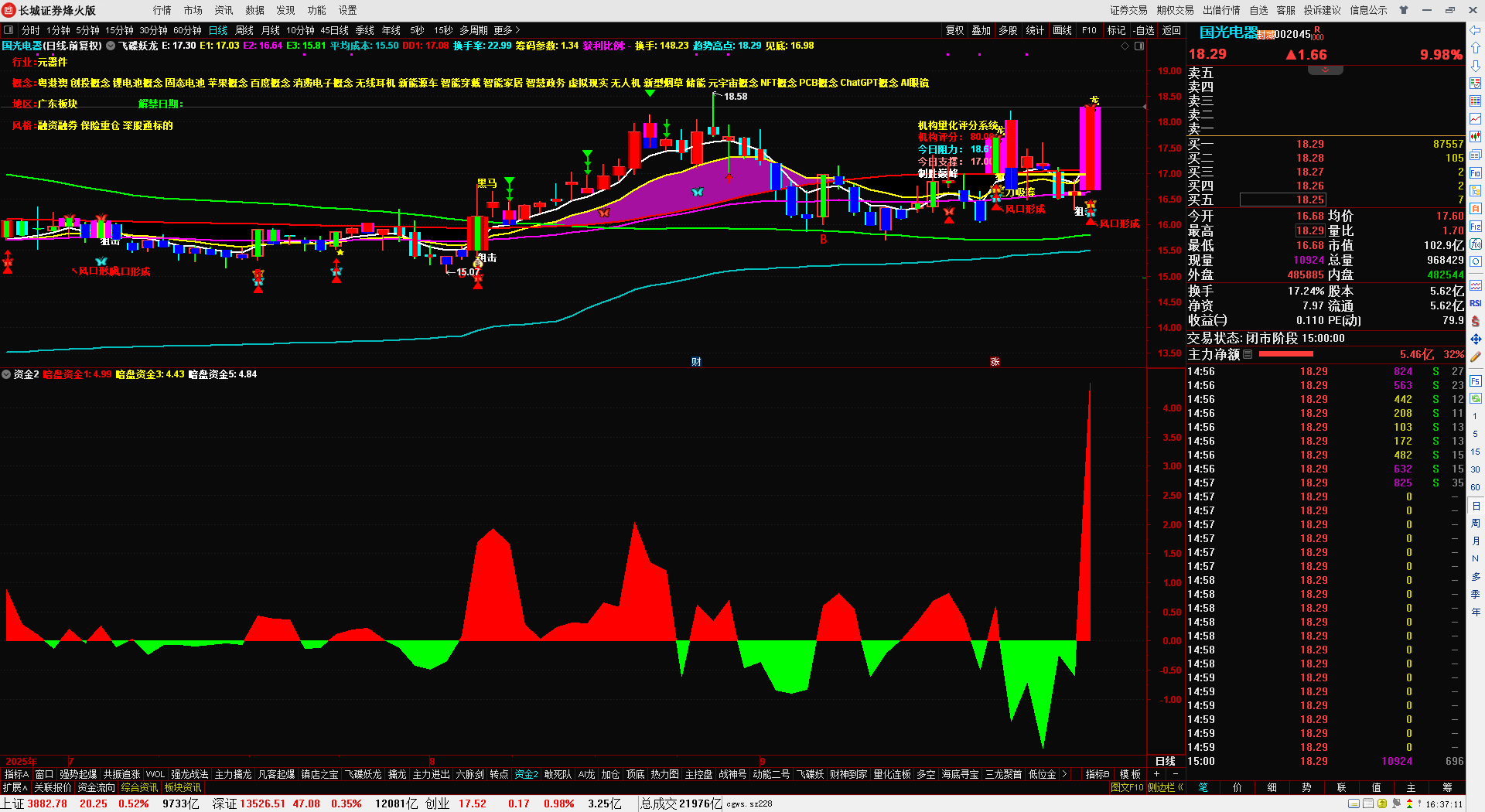
Task: Select the candlestick chart icon in sidebar
Action: (x=1476, y=136)
